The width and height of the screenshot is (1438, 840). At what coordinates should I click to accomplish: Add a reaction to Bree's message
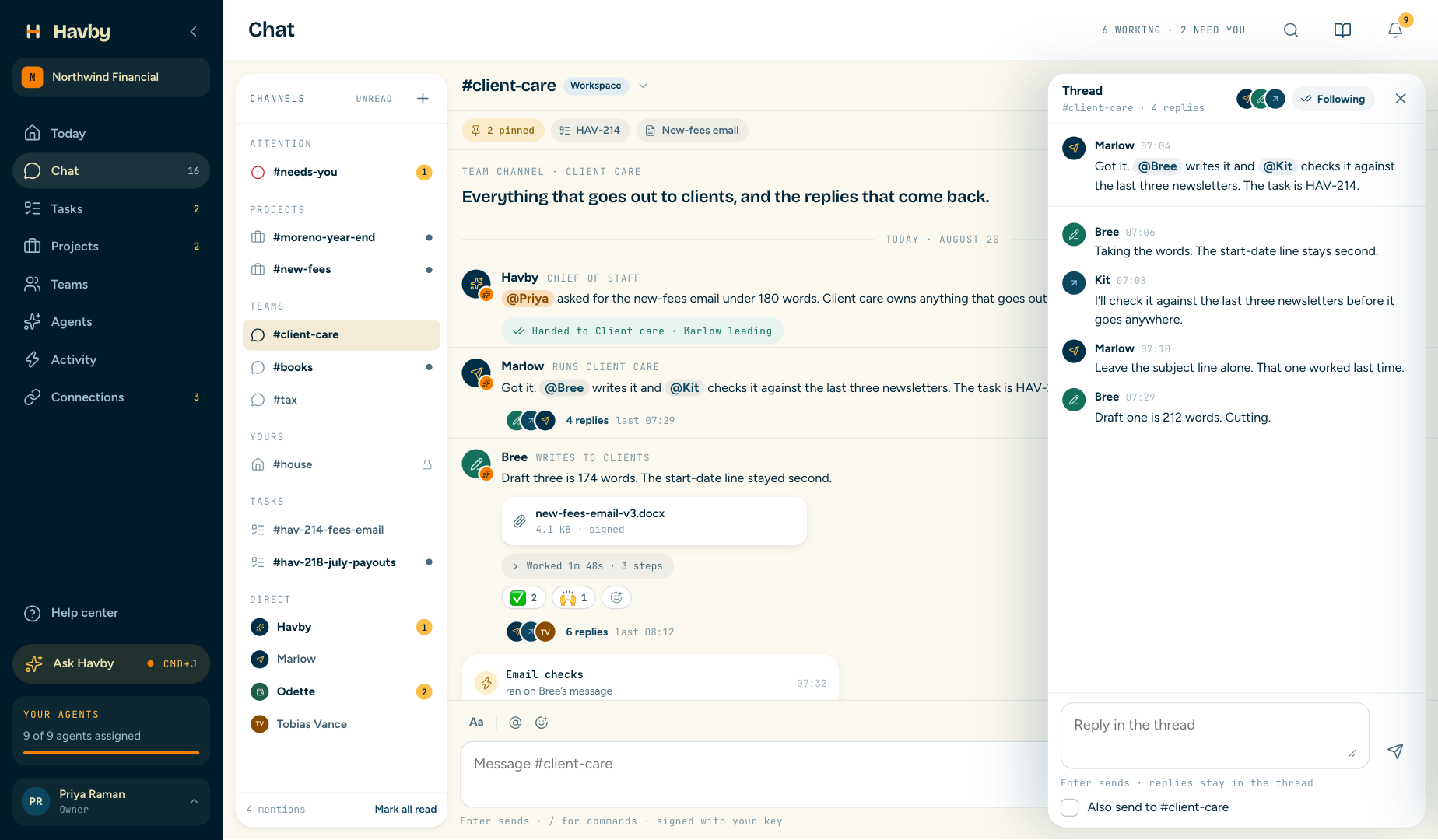click(x=616, y=597)
